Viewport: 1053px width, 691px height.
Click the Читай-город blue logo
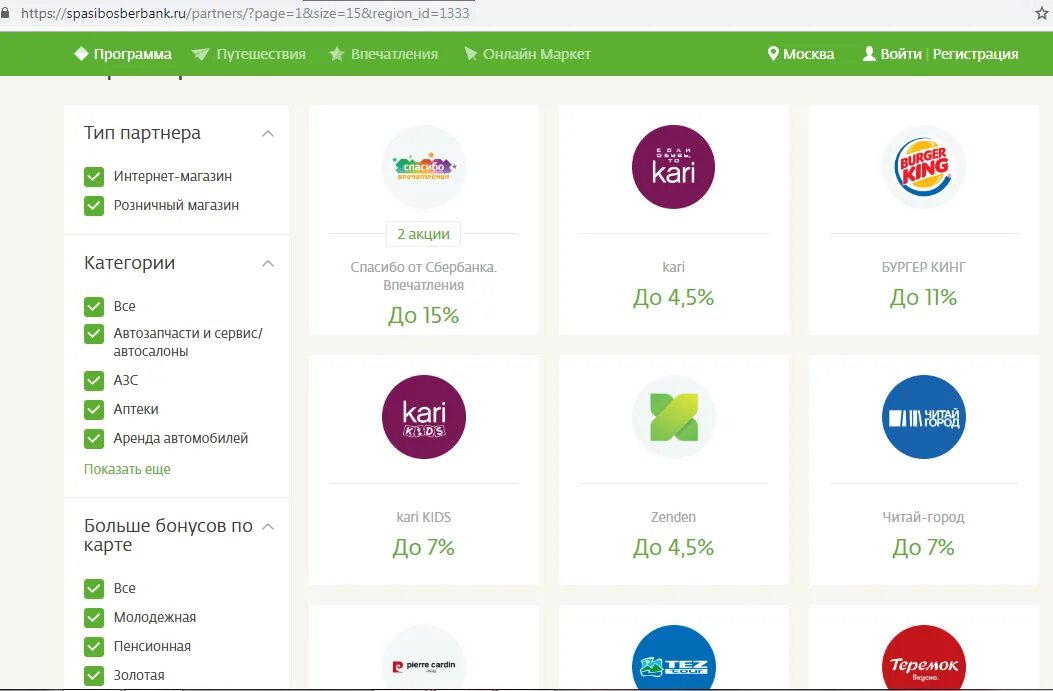click(923, 417)
